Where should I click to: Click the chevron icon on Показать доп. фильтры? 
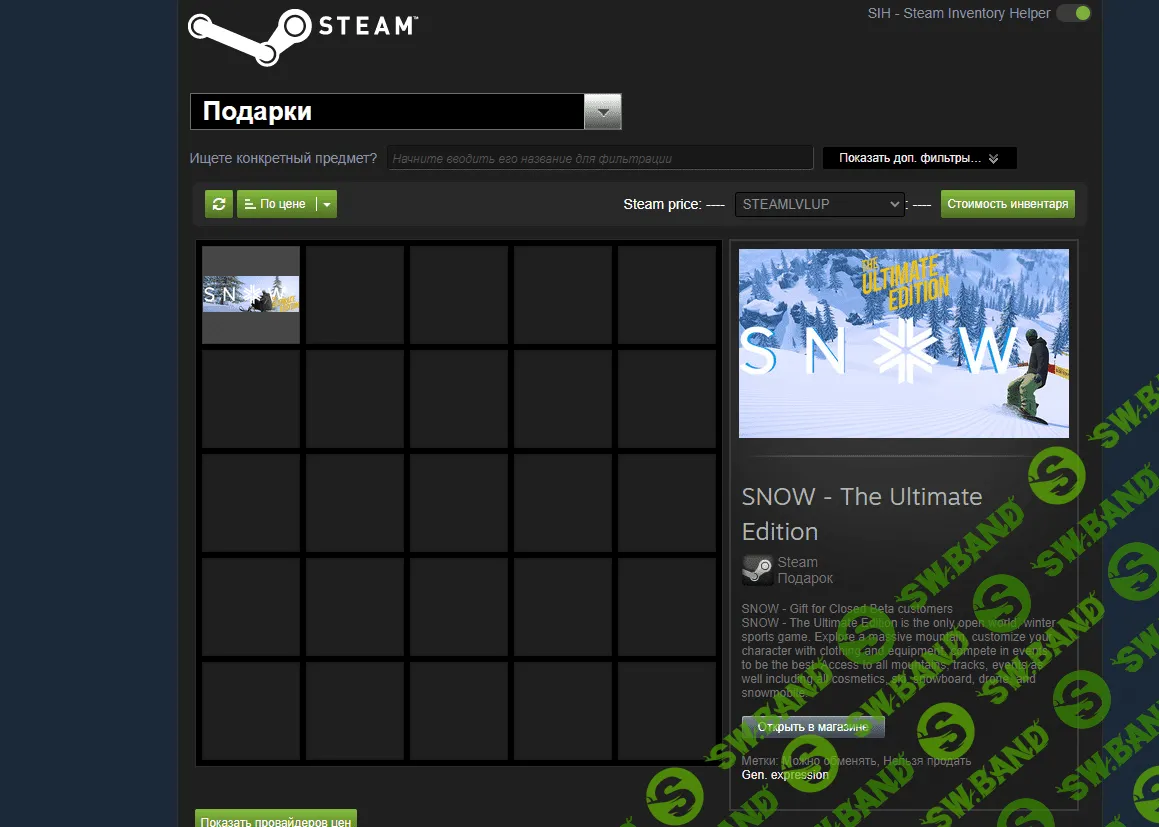993,158
